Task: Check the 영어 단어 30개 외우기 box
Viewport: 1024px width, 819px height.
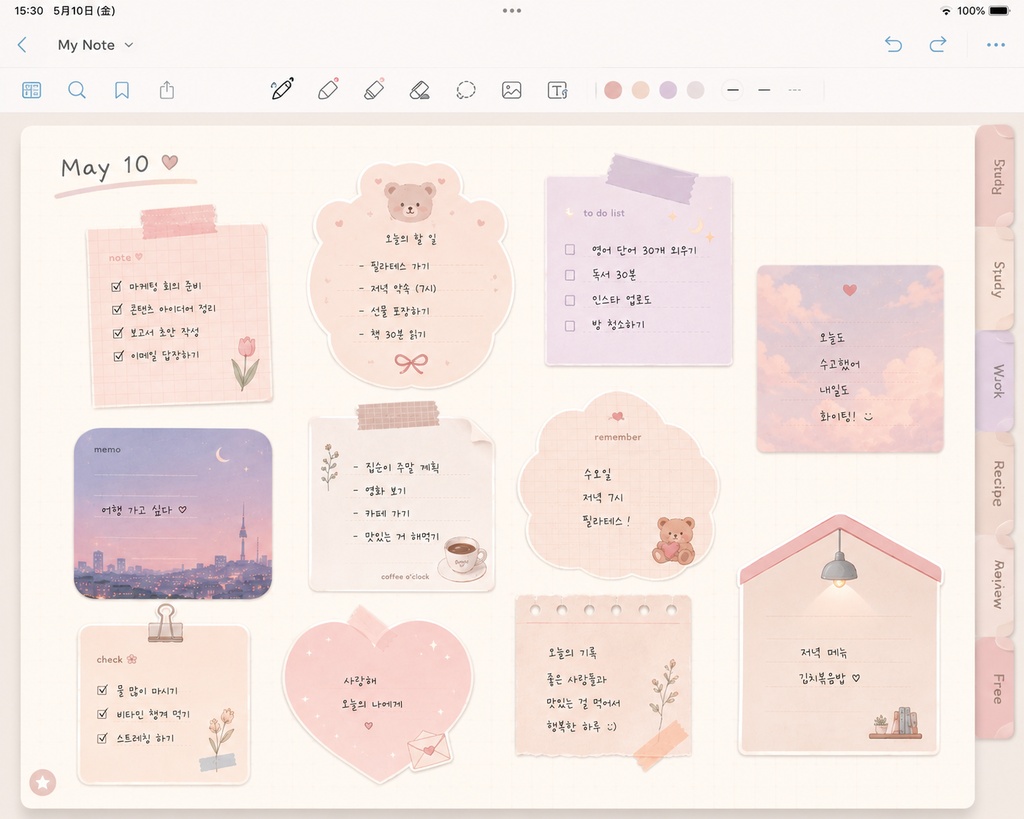Action: pyautogui.click(x=570, y=249)
